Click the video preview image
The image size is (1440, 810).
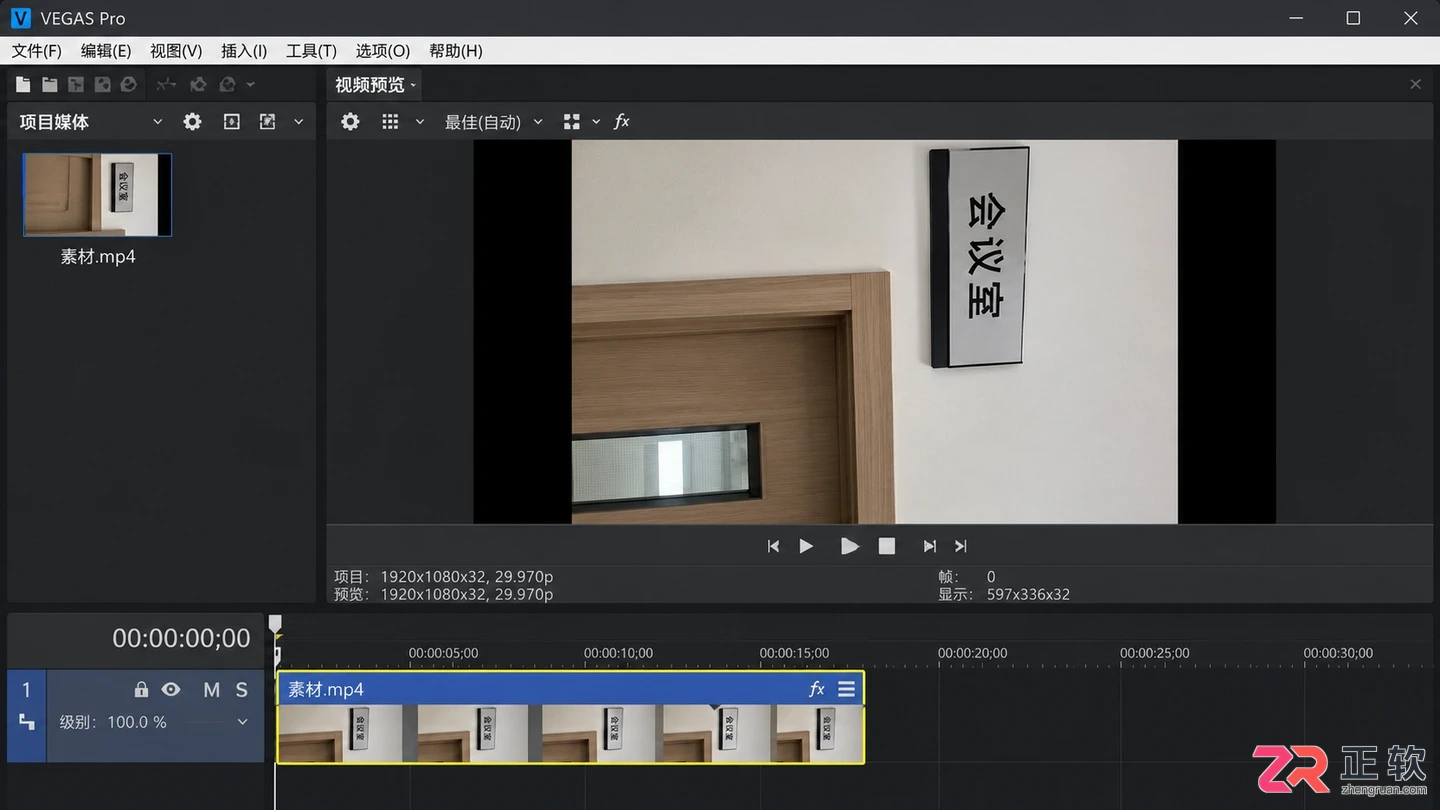click(875, 331)
